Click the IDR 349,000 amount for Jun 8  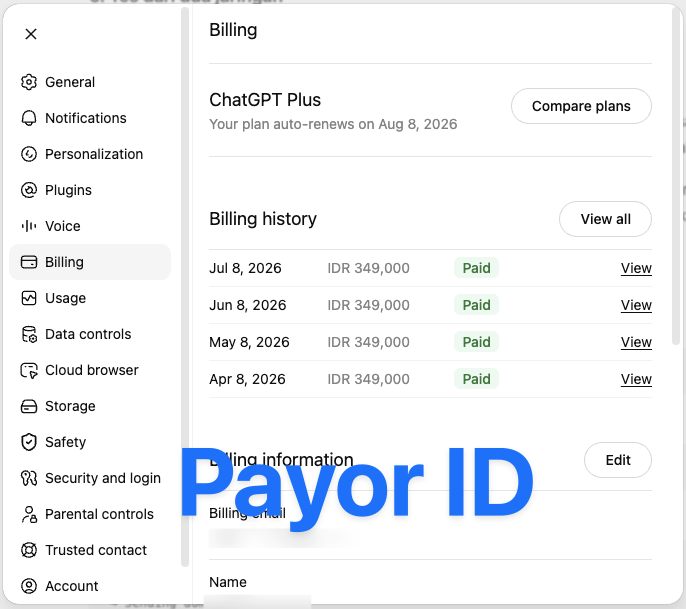368,305
